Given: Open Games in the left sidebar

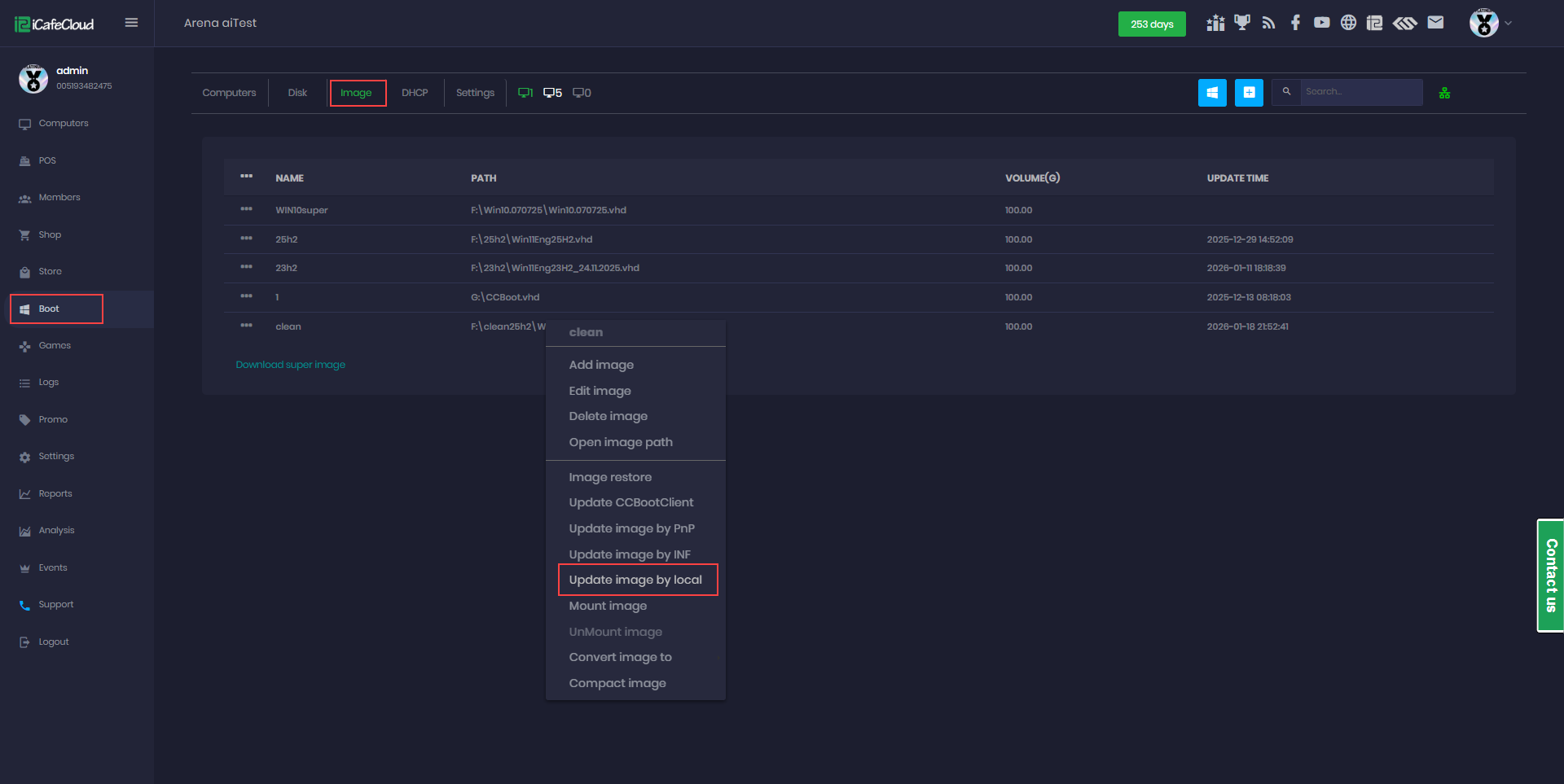Looking at the screenshot, I should pyautogui.click(x=55, y=346).
